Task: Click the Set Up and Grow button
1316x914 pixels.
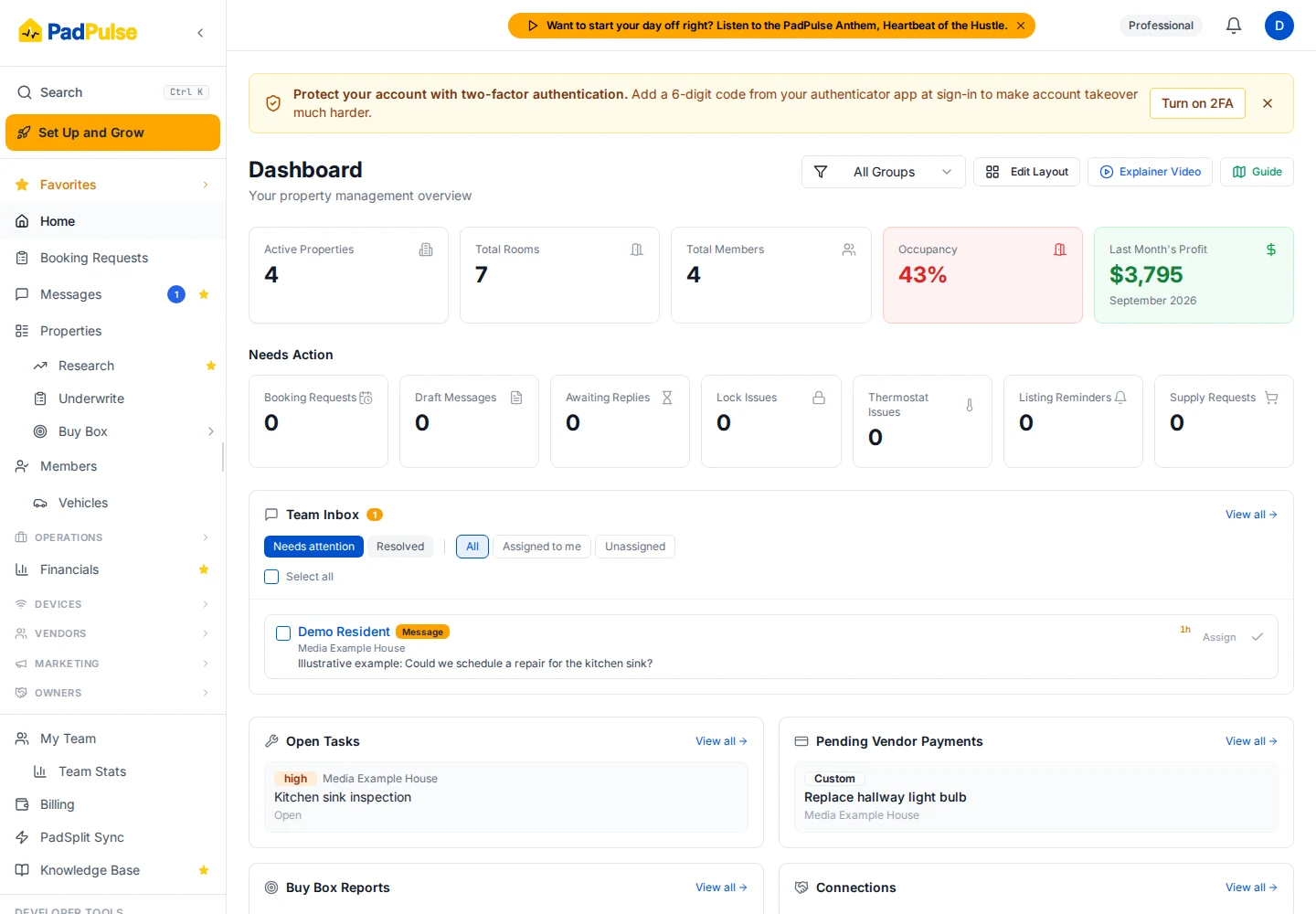Action: (112, 133)
